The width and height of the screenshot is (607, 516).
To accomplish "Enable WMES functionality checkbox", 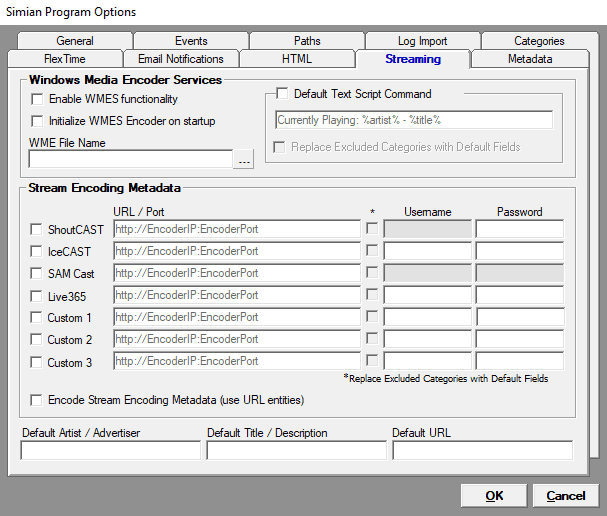I will point(37,99).
